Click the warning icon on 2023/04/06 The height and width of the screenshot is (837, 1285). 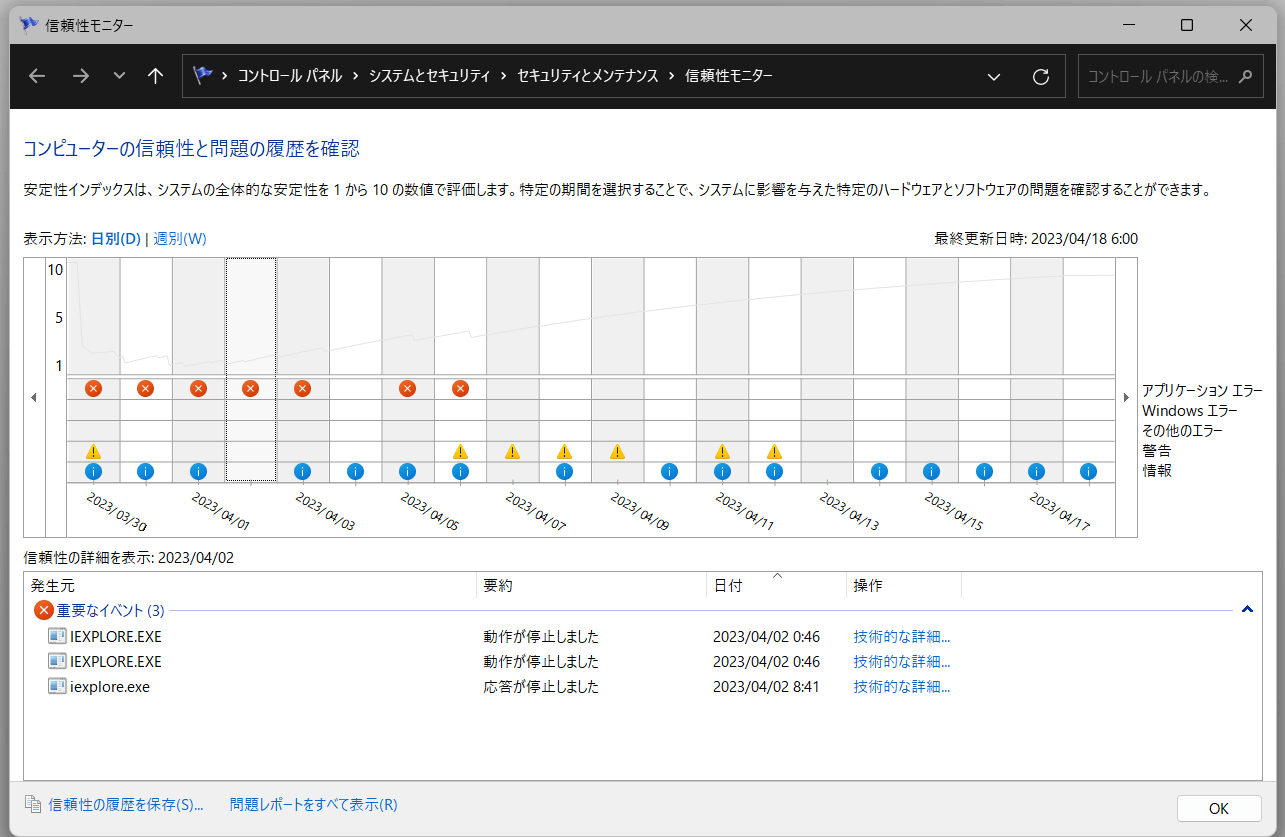pos(460,451)
